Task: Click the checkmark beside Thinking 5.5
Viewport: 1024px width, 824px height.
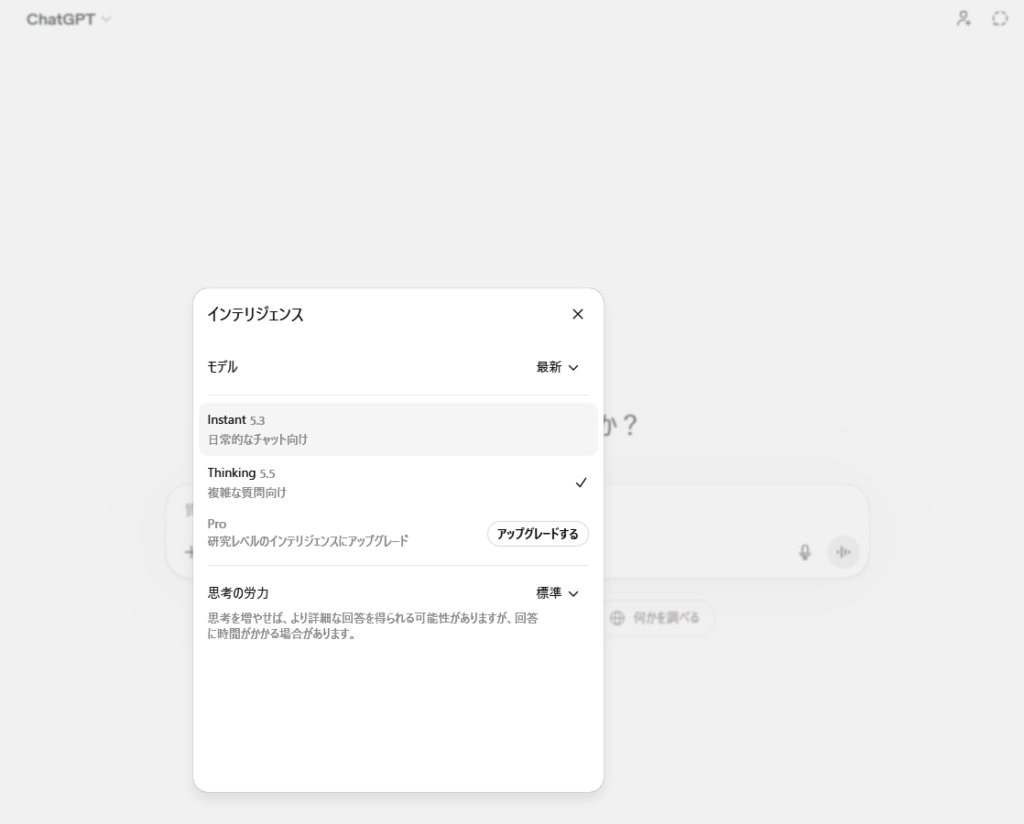Action: click(581, 483)
